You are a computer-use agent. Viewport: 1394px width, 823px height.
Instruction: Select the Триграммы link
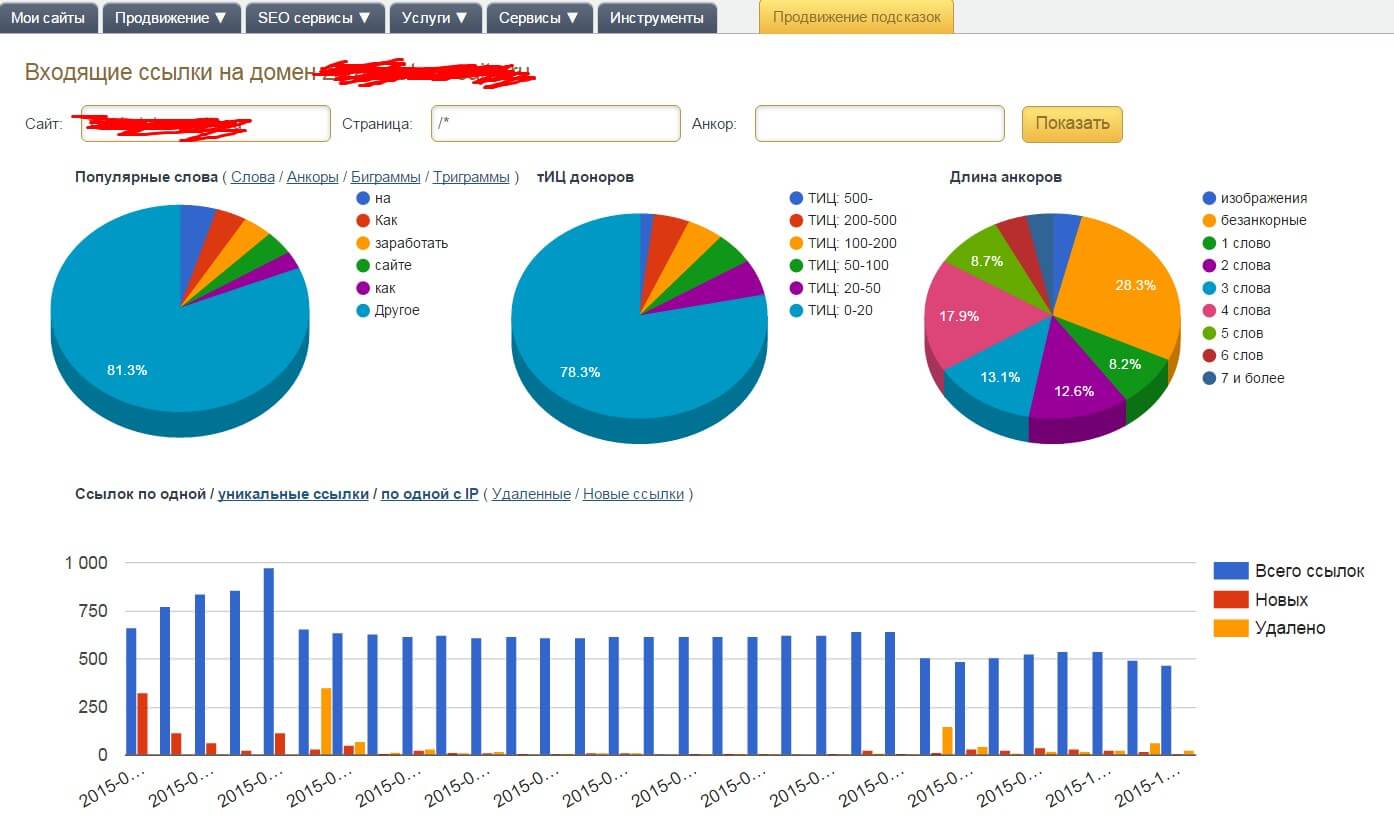[x=471, y=177]
